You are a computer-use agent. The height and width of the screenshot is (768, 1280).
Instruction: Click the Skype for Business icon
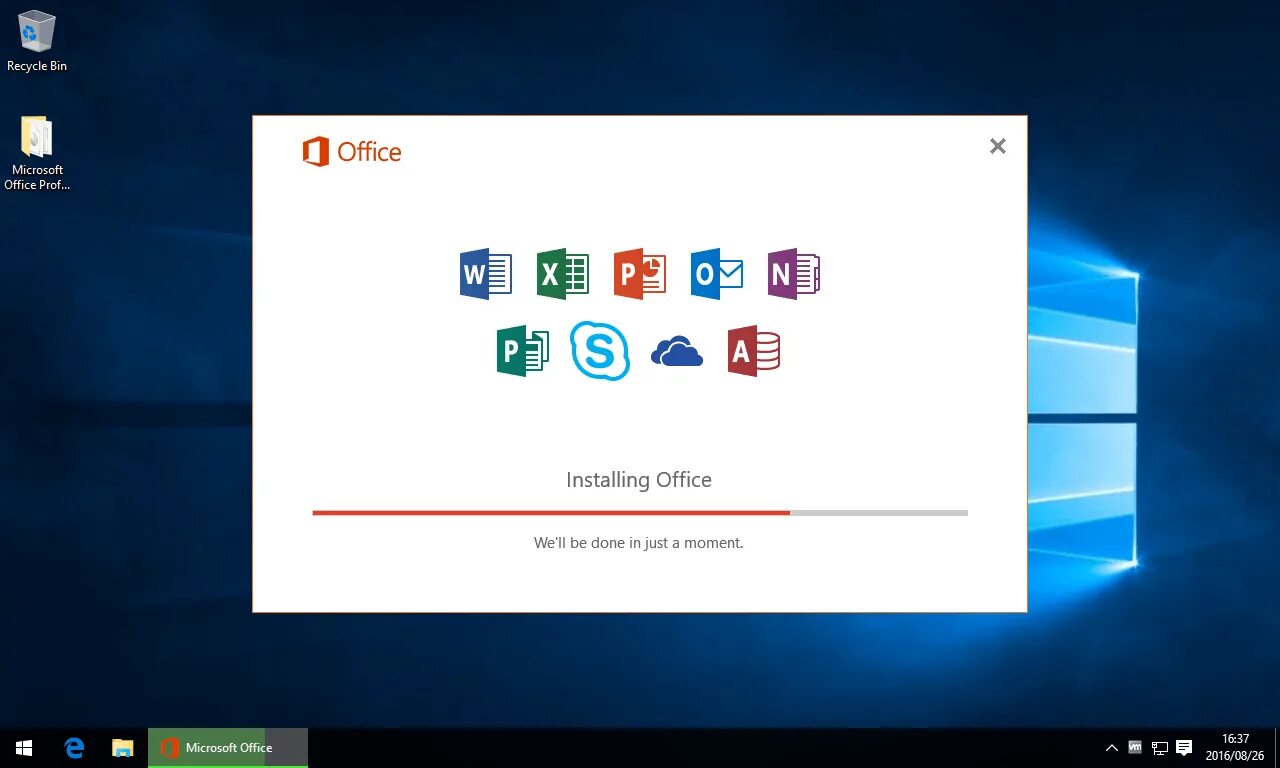[600, 351]
